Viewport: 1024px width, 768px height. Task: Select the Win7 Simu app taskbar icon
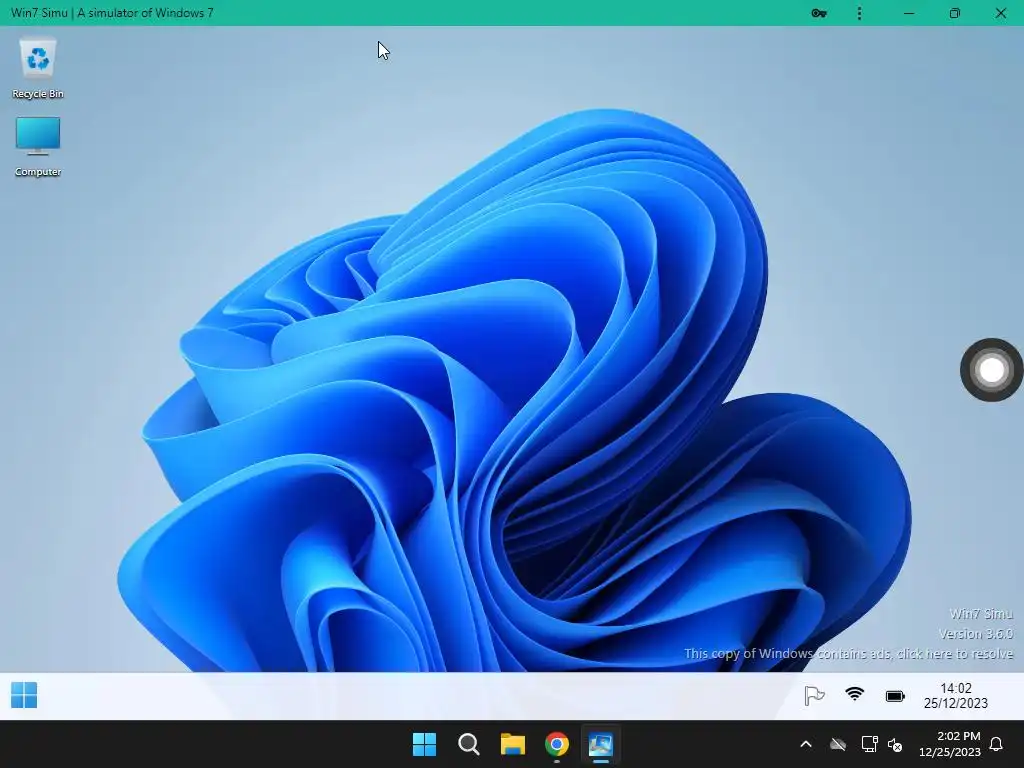coord(600,744)
